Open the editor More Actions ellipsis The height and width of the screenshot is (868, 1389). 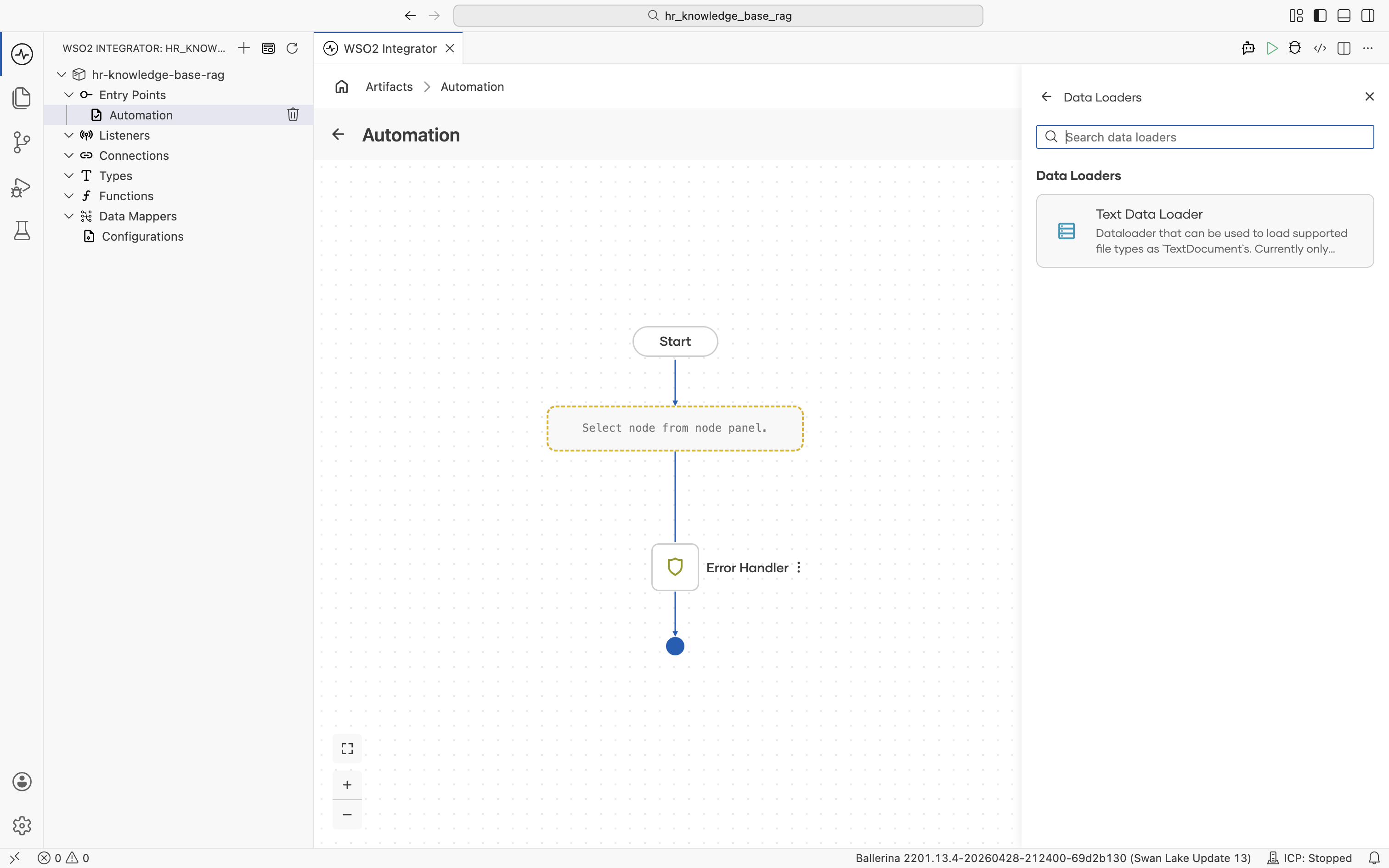coord(1368,48)
